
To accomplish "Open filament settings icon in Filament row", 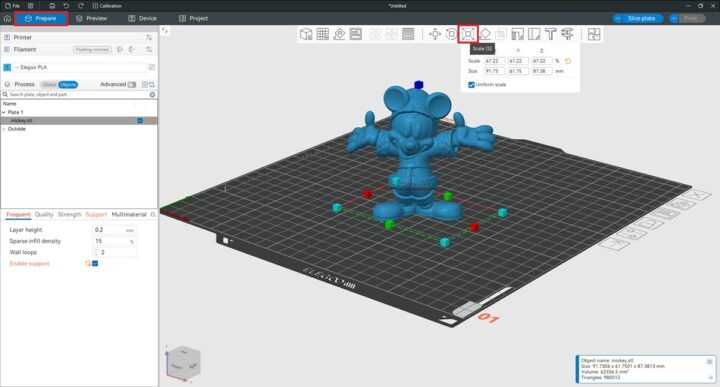I will (149, 49).
